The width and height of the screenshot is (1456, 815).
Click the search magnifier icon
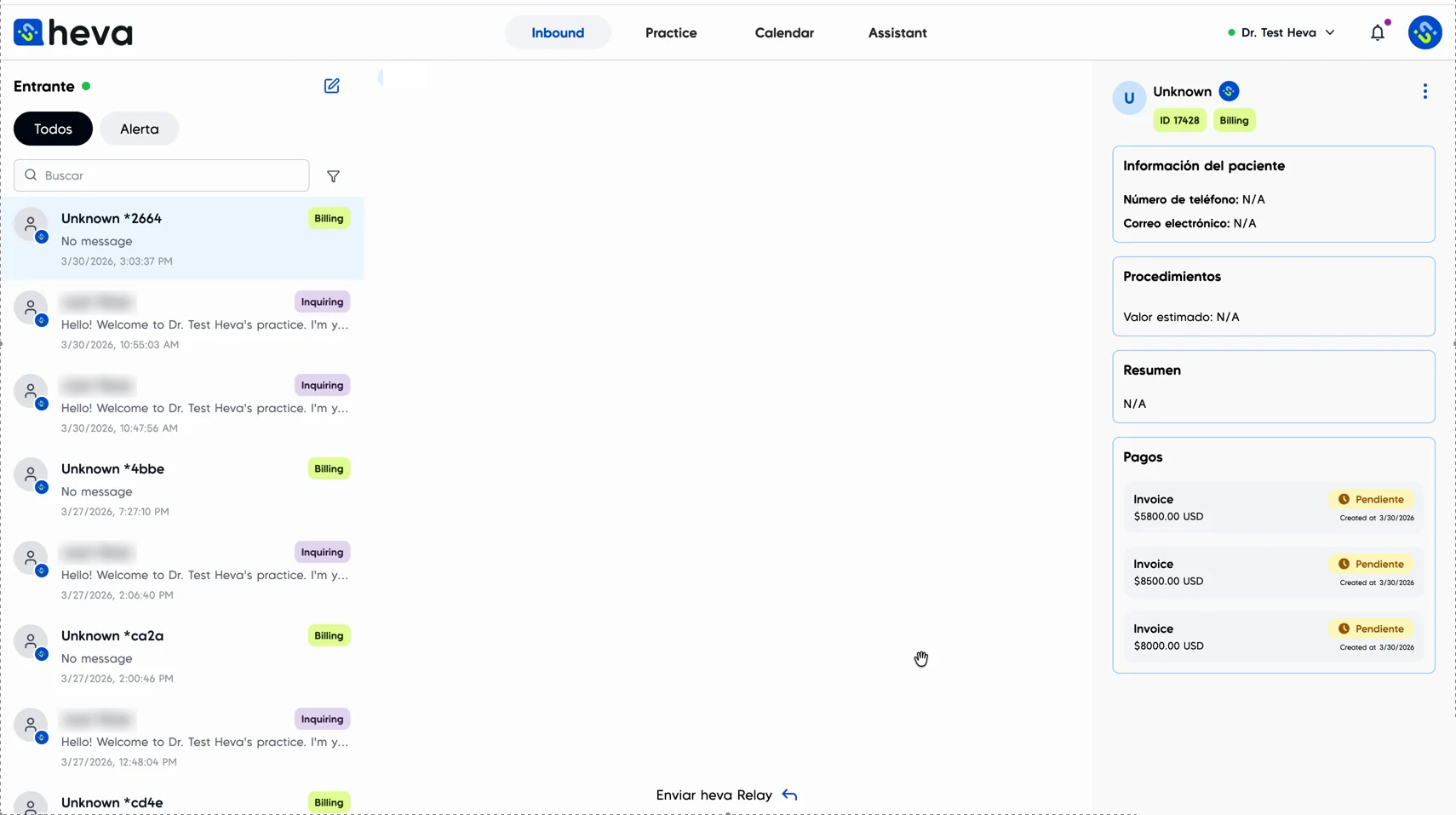point(31,175)
